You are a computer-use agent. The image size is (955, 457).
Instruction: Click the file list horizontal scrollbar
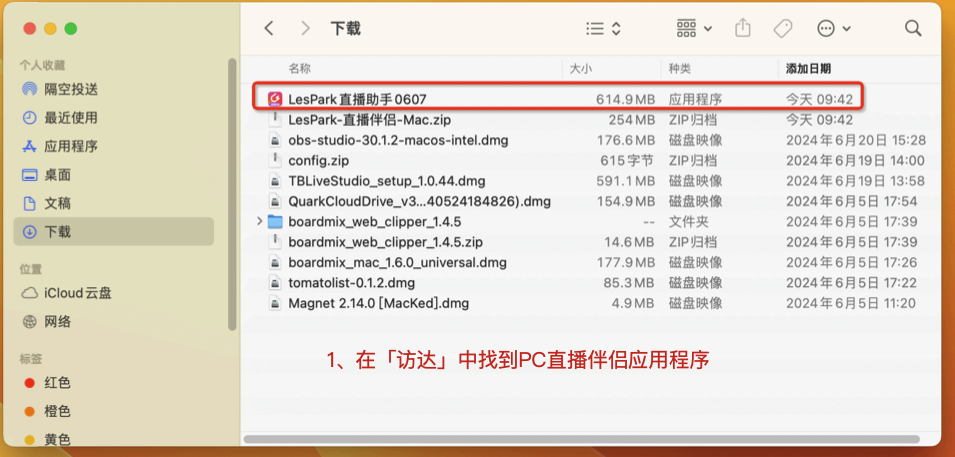[x=582, y=439]
